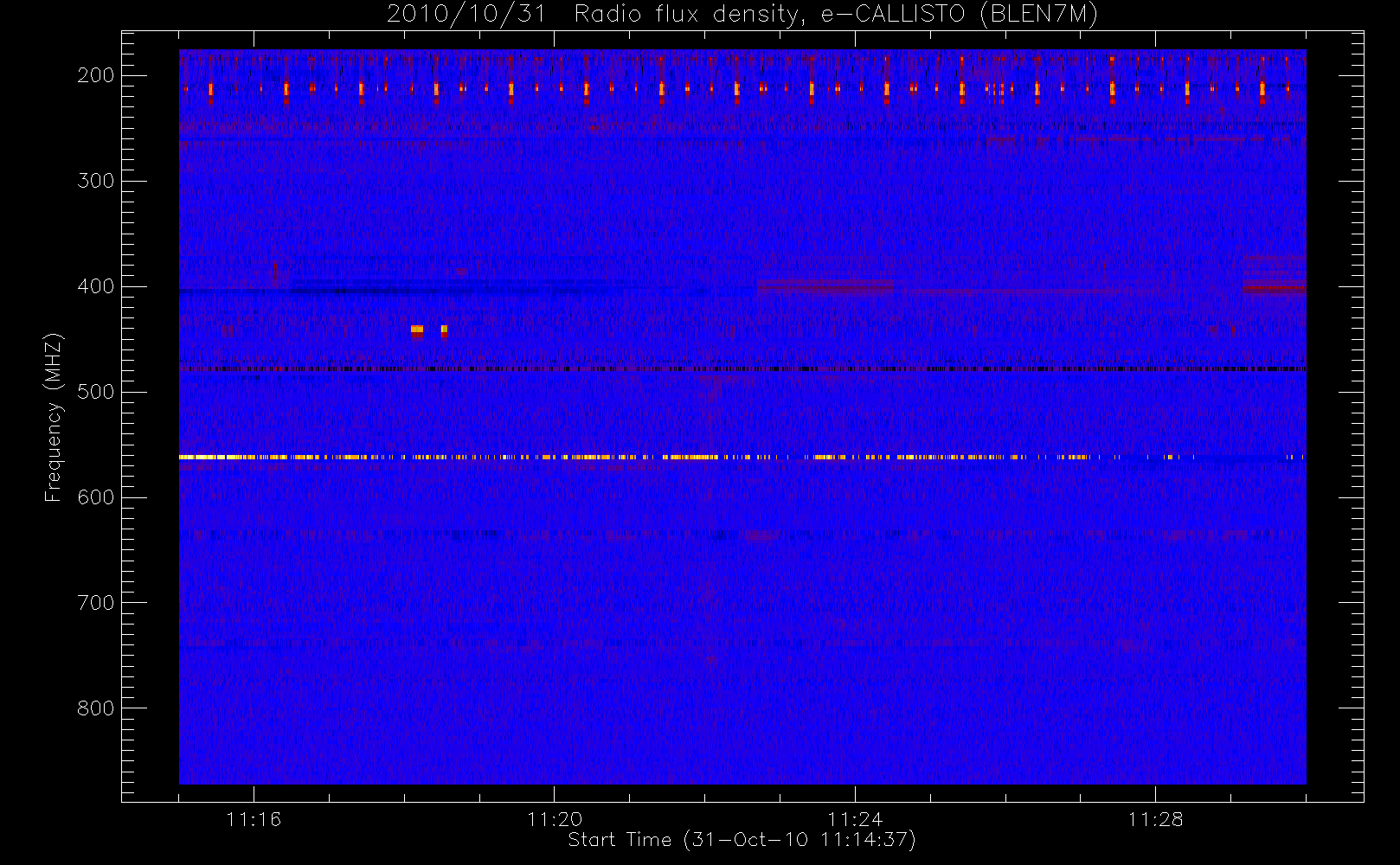Screen dimensions: 1400x865
Task: Click the bright yellow interference line near 560 MHz
Action: pos(742,457)
